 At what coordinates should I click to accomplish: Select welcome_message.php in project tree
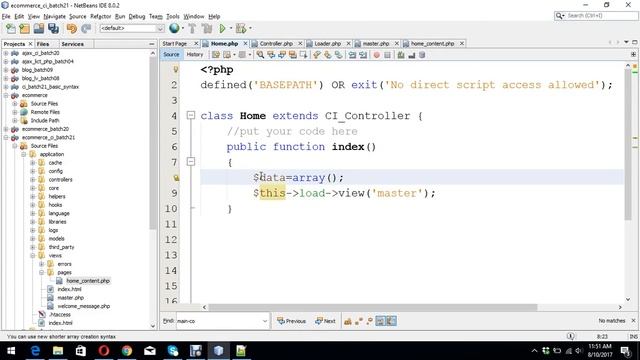(x=84, y=306)
